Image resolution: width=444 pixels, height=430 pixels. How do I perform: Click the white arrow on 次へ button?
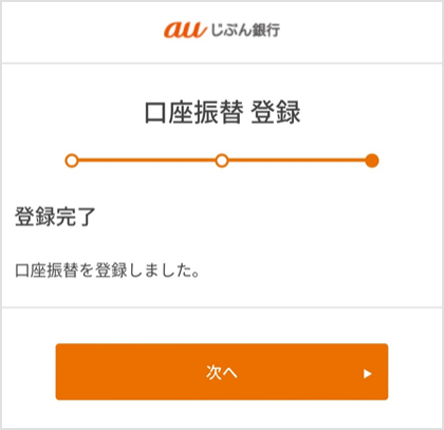367,374
